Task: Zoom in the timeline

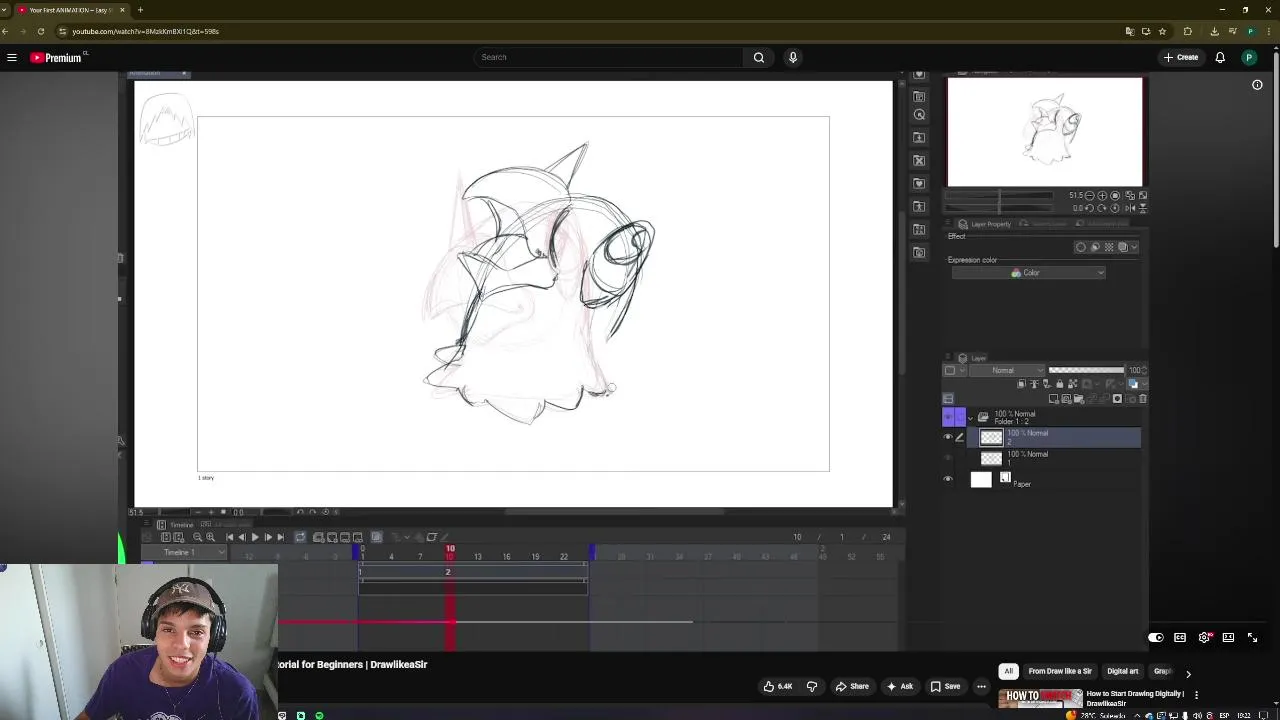Action: 210,537
